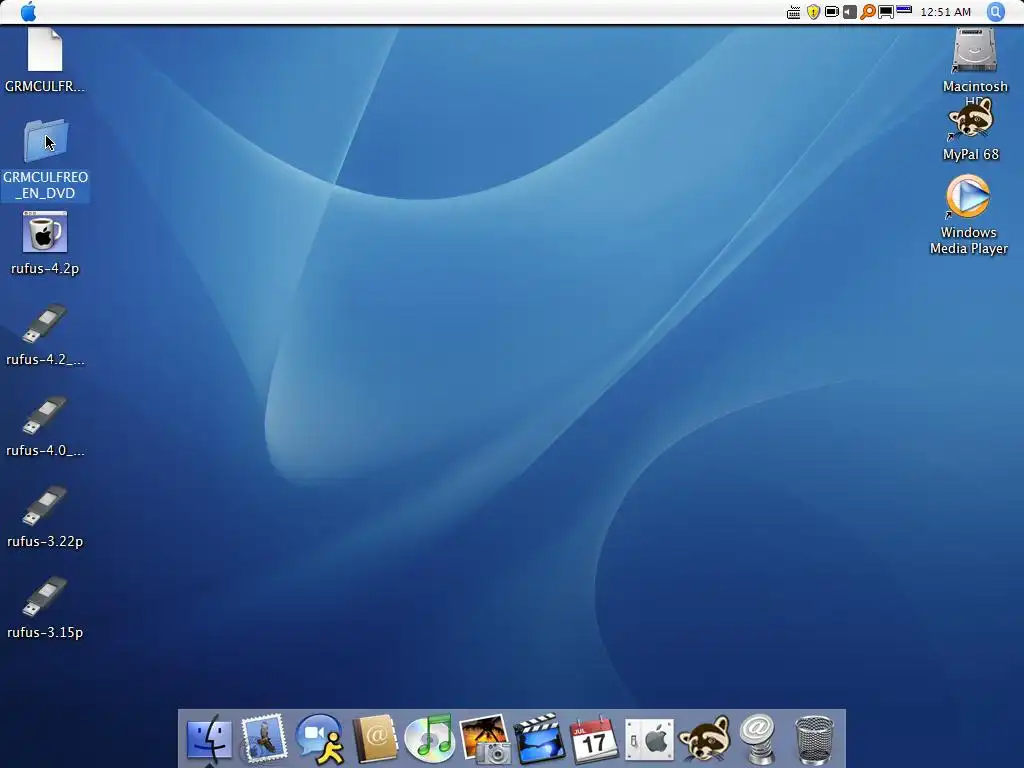1024x768 pixels.
Task: Select the GRMCULFR... blank file icon
Action: [x=45, y=50]
